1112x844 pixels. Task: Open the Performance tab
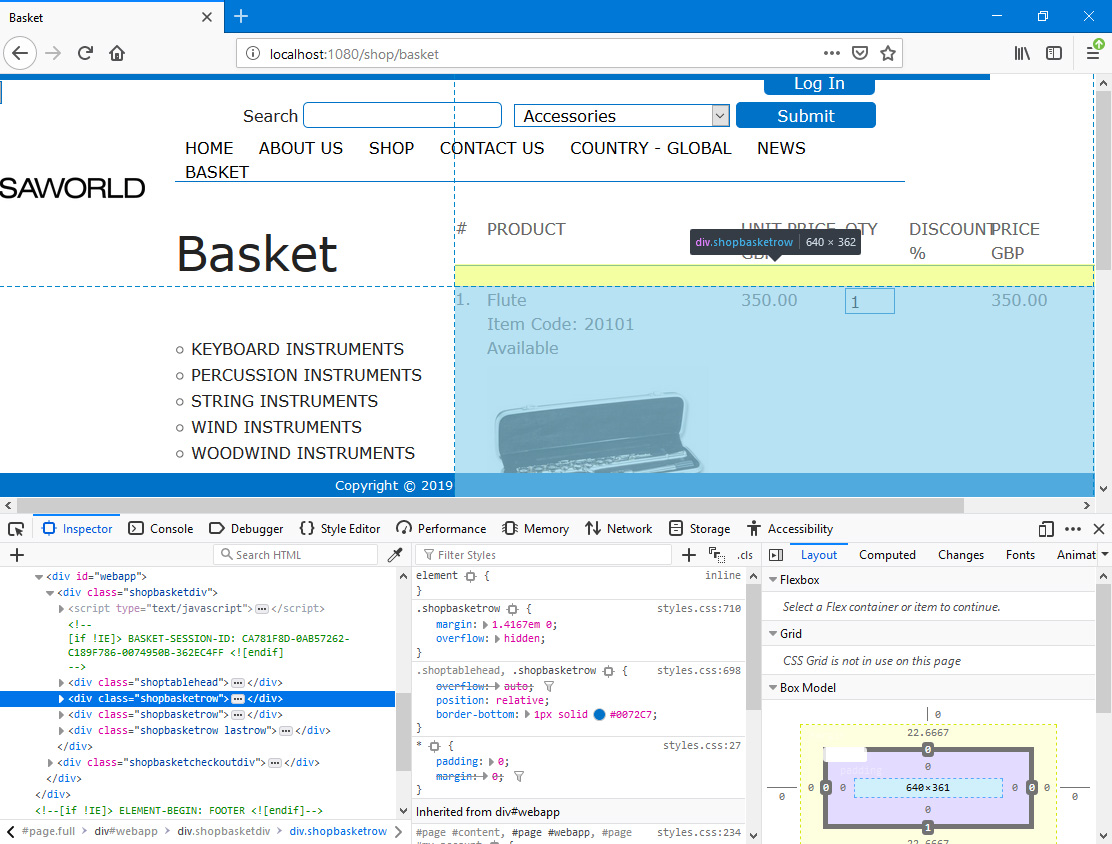coord(441,529)
